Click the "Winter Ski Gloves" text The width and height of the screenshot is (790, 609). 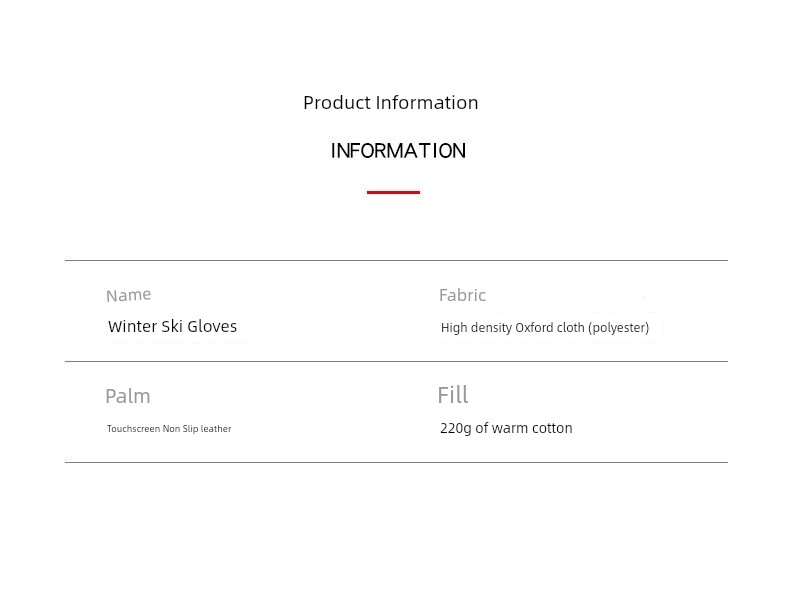[x=172, y=327]
